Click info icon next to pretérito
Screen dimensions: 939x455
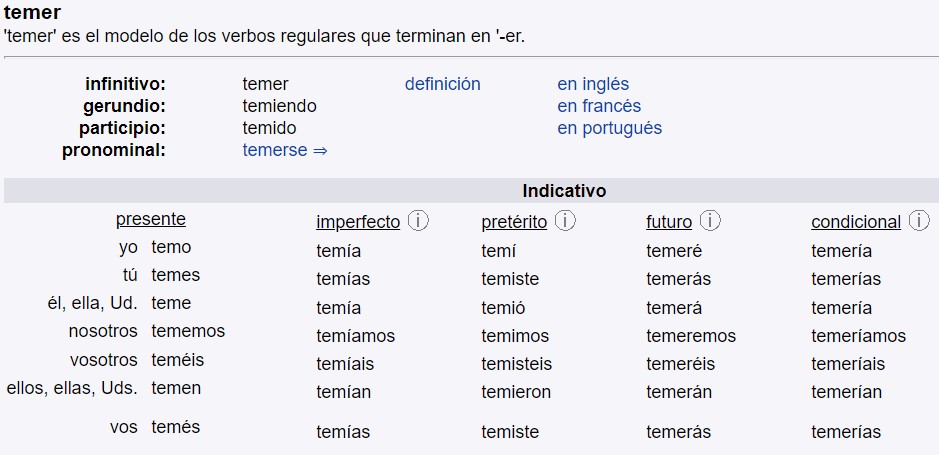(565, 221)
